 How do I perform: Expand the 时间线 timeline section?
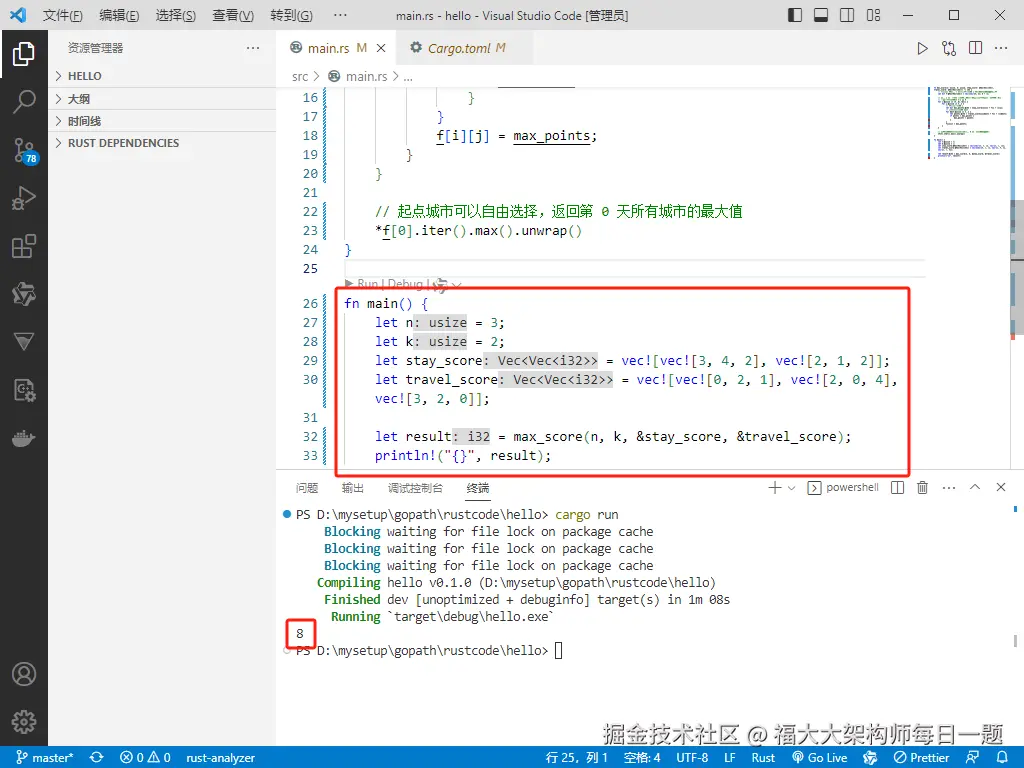click(162, 121)
